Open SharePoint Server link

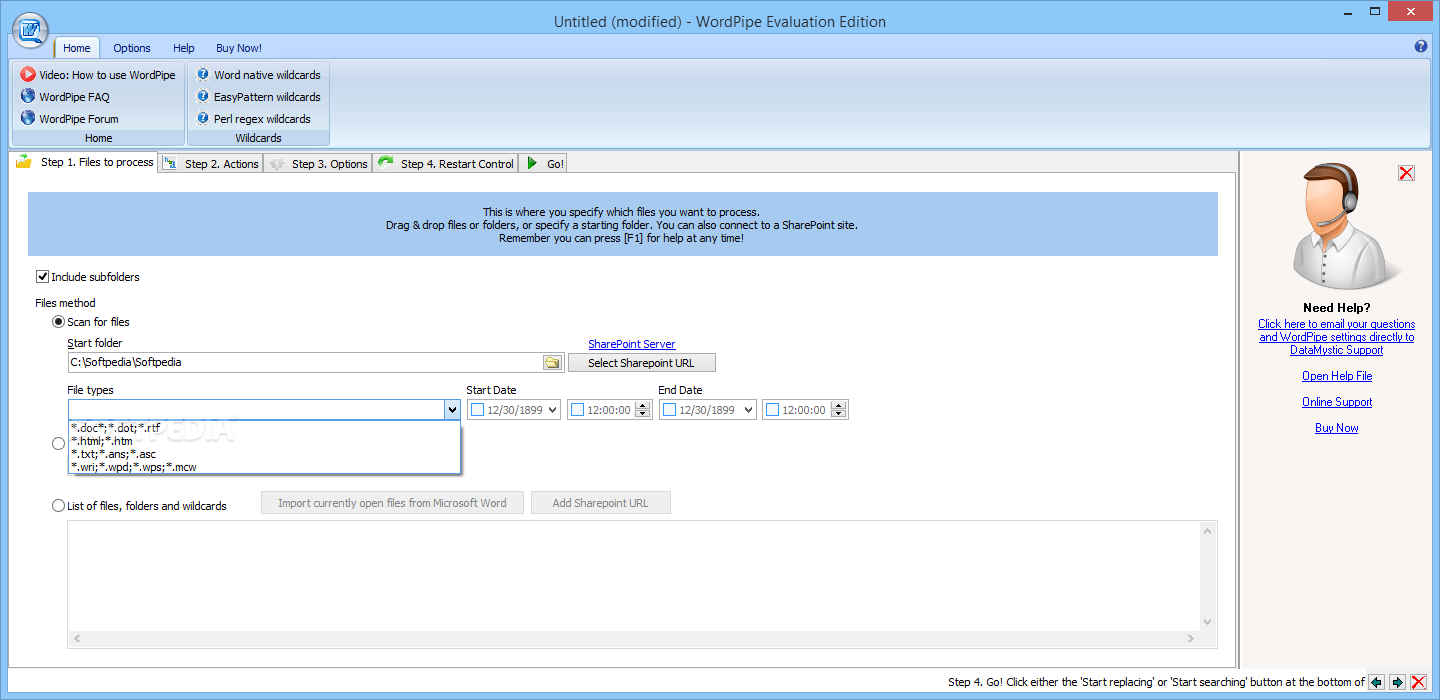[x=632, y=344]
